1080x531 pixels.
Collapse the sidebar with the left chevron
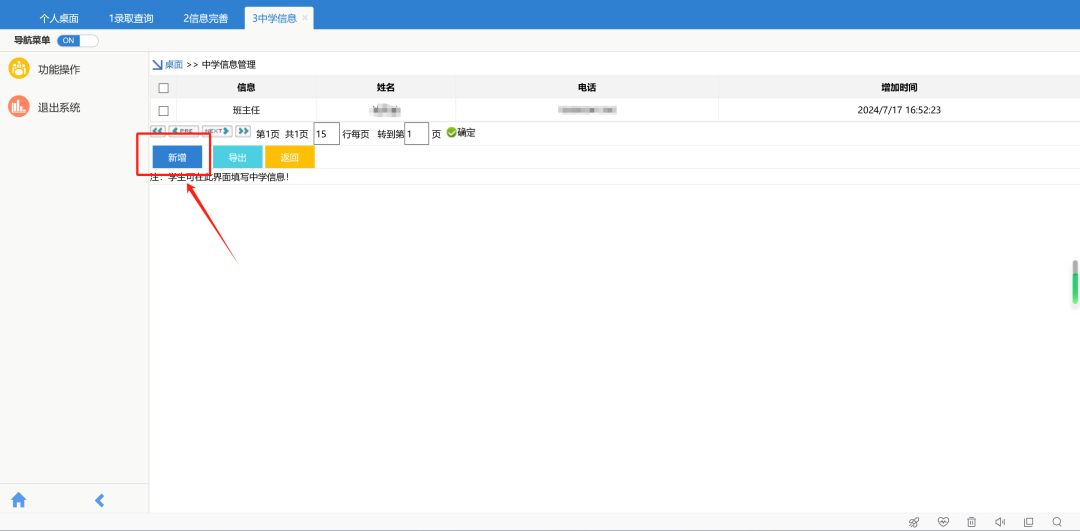pos(99,500)
